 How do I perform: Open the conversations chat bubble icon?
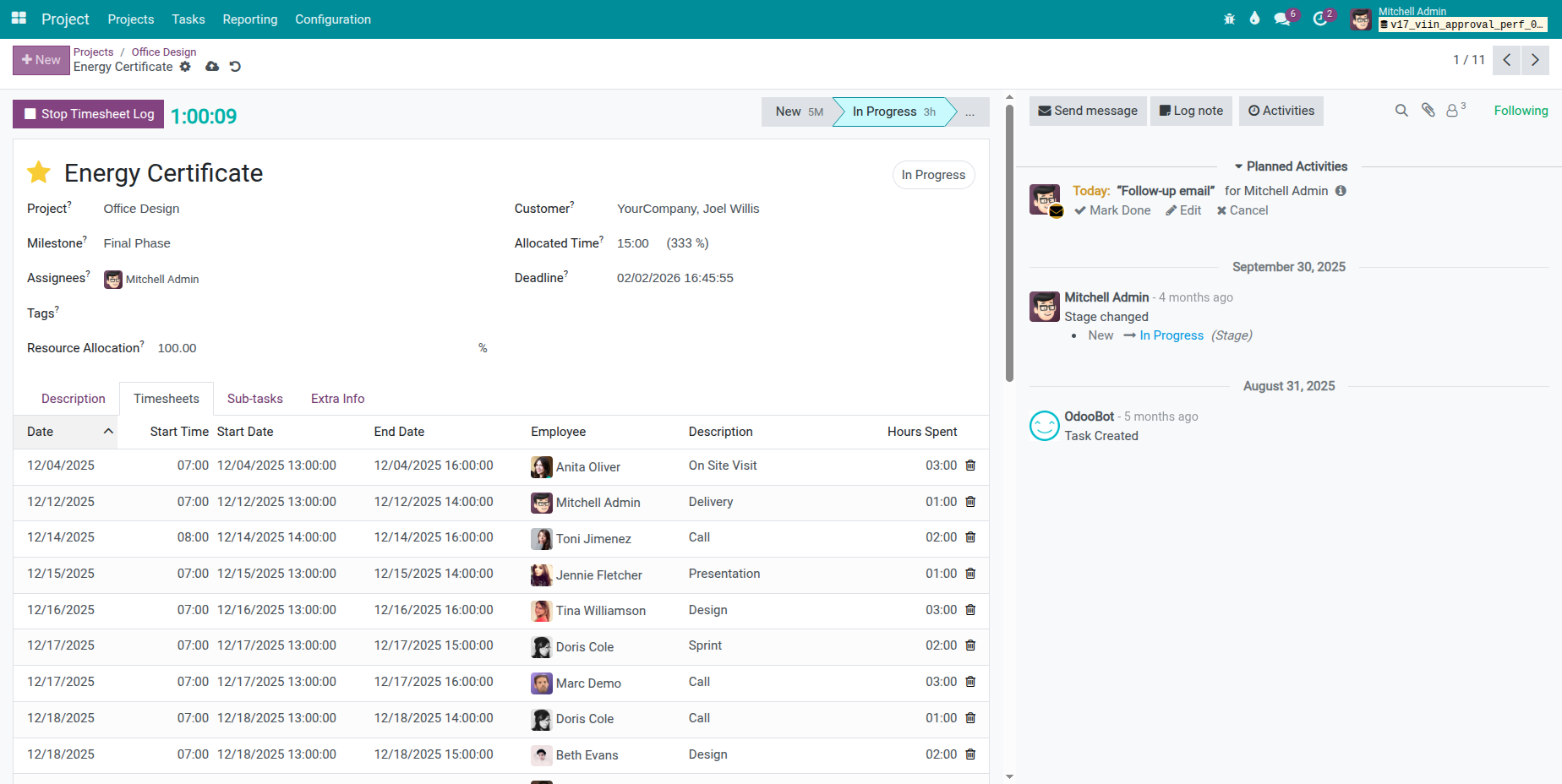(x=1282, y=17)
